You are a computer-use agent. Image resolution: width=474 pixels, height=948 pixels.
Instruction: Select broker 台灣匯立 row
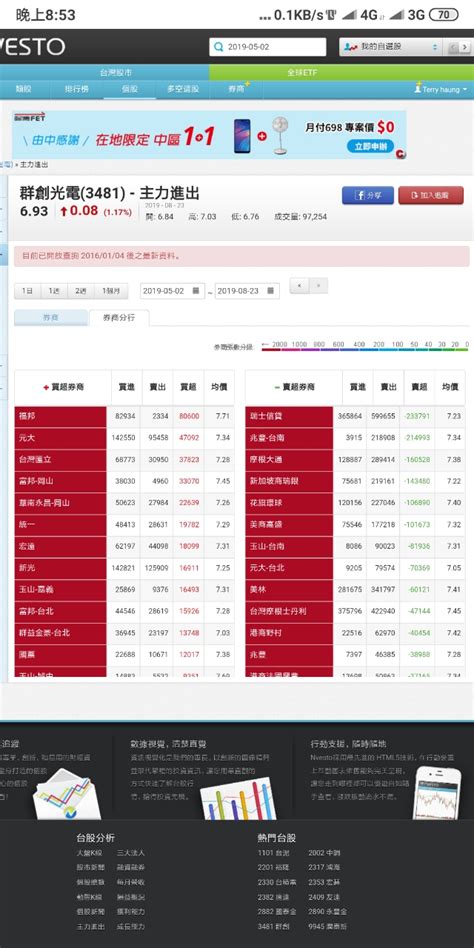pos(60,459)
